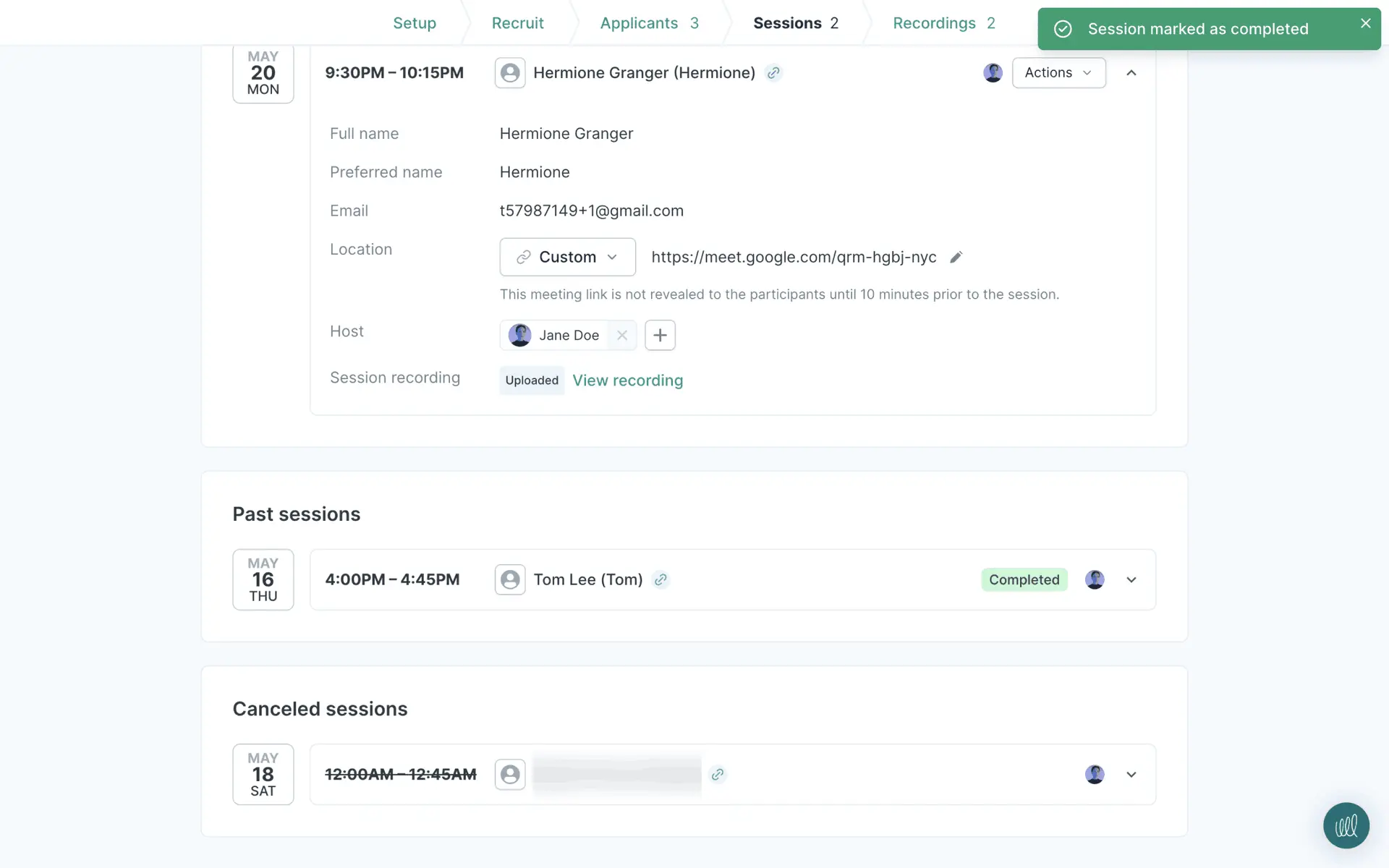Screen dimensions: 1389x868
Task: Click link icon next to Hermione Granger
Action: 773,73
